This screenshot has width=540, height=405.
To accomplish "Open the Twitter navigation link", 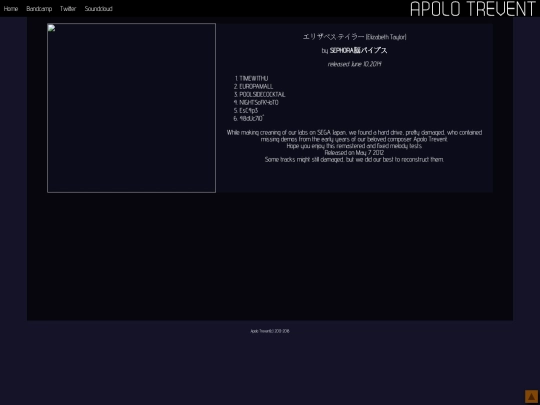I will 68,9.
